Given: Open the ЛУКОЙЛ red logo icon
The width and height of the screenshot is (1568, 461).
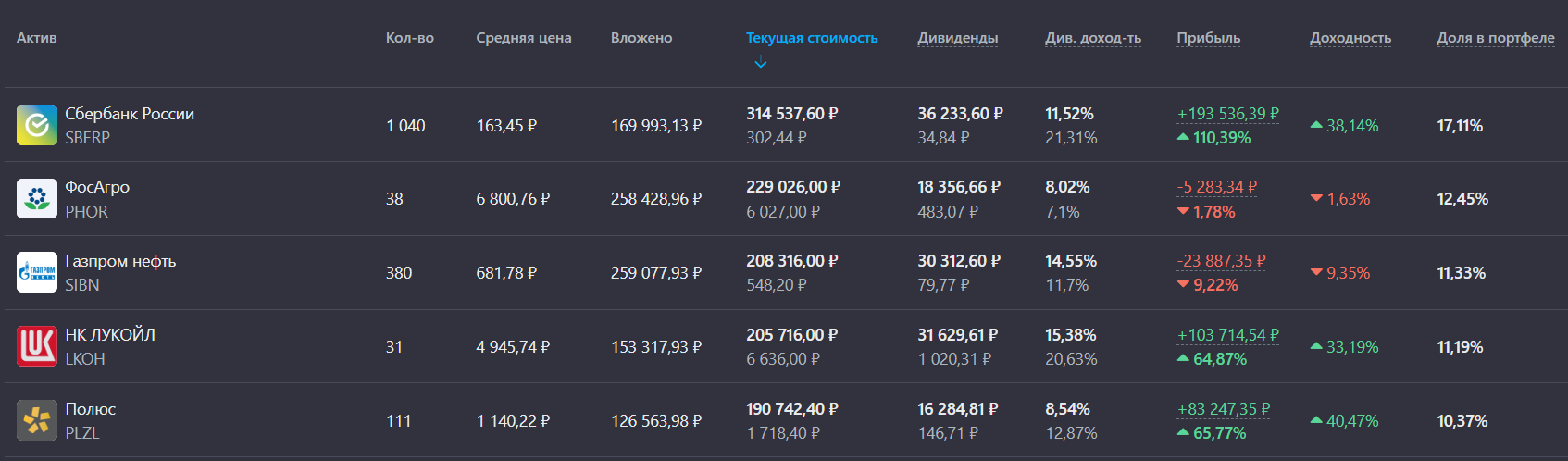Looking at the screenshot, I should (x=37, y=346).
